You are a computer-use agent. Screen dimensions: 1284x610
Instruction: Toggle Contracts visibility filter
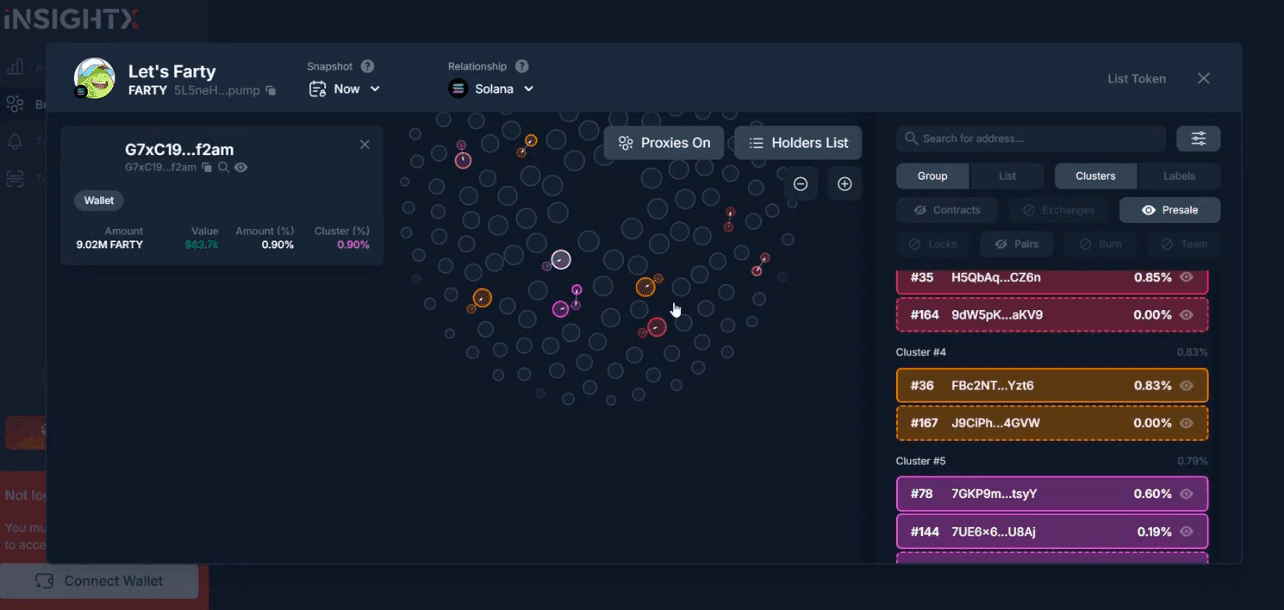(946, 210)
